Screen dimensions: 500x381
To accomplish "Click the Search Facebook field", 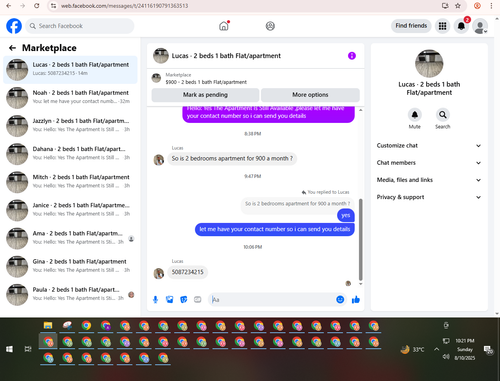I will pyautogui.click(x=80, y=26).
